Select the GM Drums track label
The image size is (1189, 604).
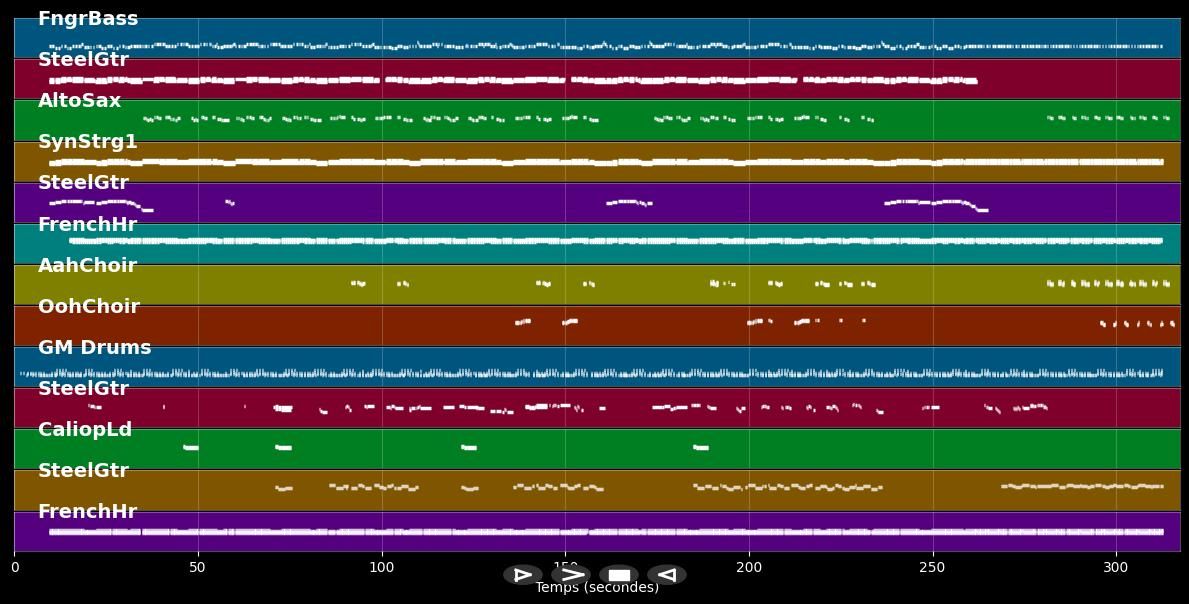[x=94, y=348]
